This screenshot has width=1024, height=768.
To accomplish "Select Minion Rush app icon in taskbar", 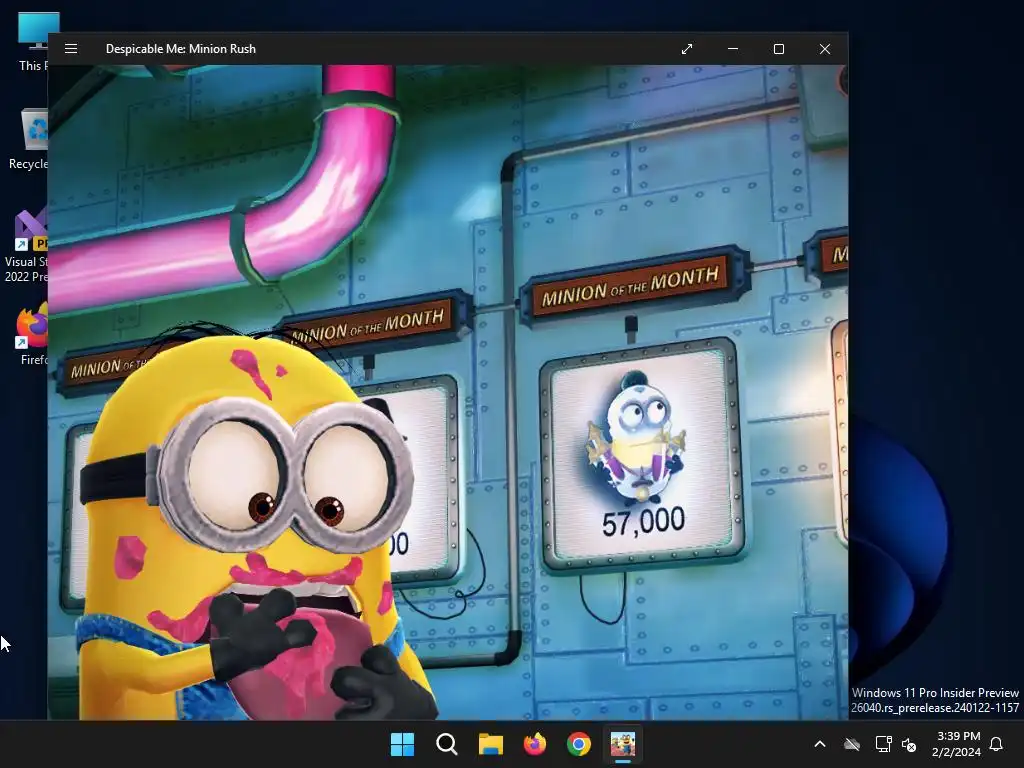I will click(x=623, y=744).
